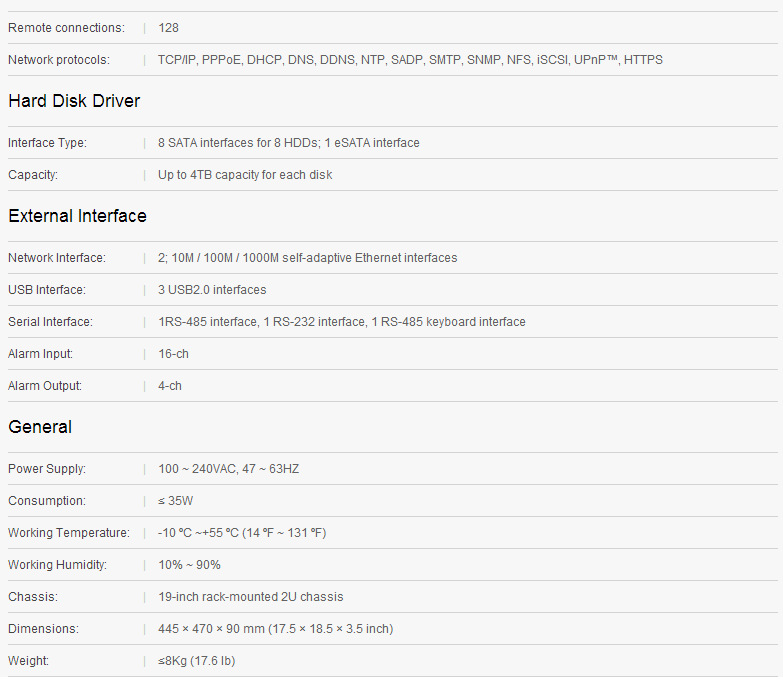Click the Network protocols list text
The width and height of the screenshot is (783, 680).
click(x=410, y=60)
